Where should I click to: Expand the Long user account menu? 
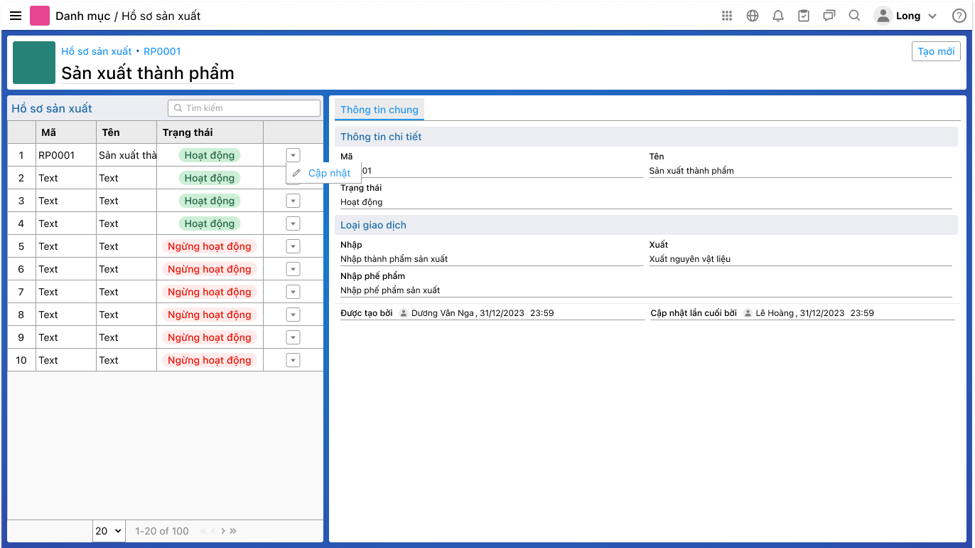point(907,16)
